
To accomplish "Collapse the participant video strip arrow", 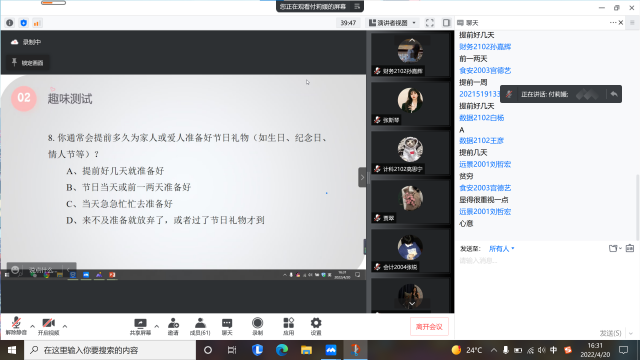I will tap(362, 178).
